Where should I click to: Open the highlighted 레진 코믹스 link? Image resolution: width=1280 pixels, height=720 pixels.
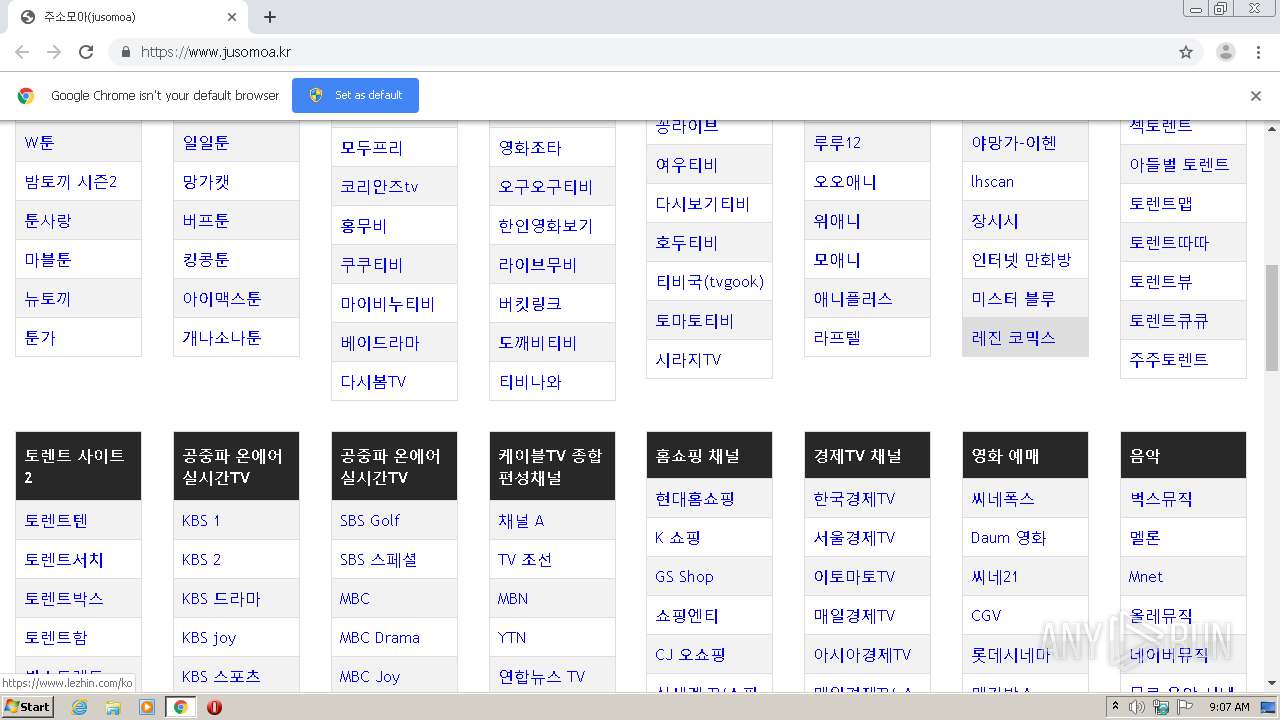(1013, 337)
